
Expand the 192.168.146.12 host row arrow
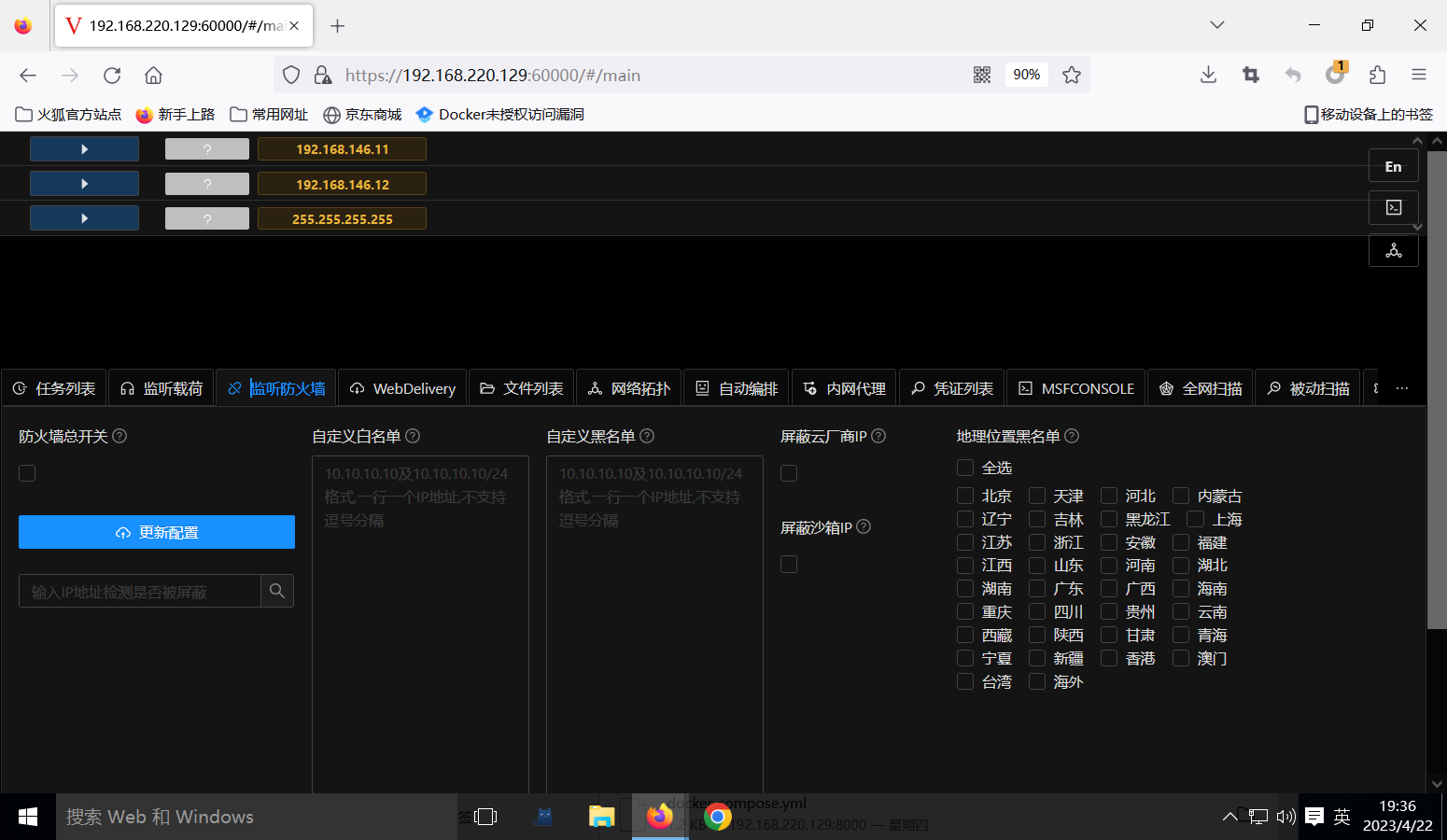point(84,183)
